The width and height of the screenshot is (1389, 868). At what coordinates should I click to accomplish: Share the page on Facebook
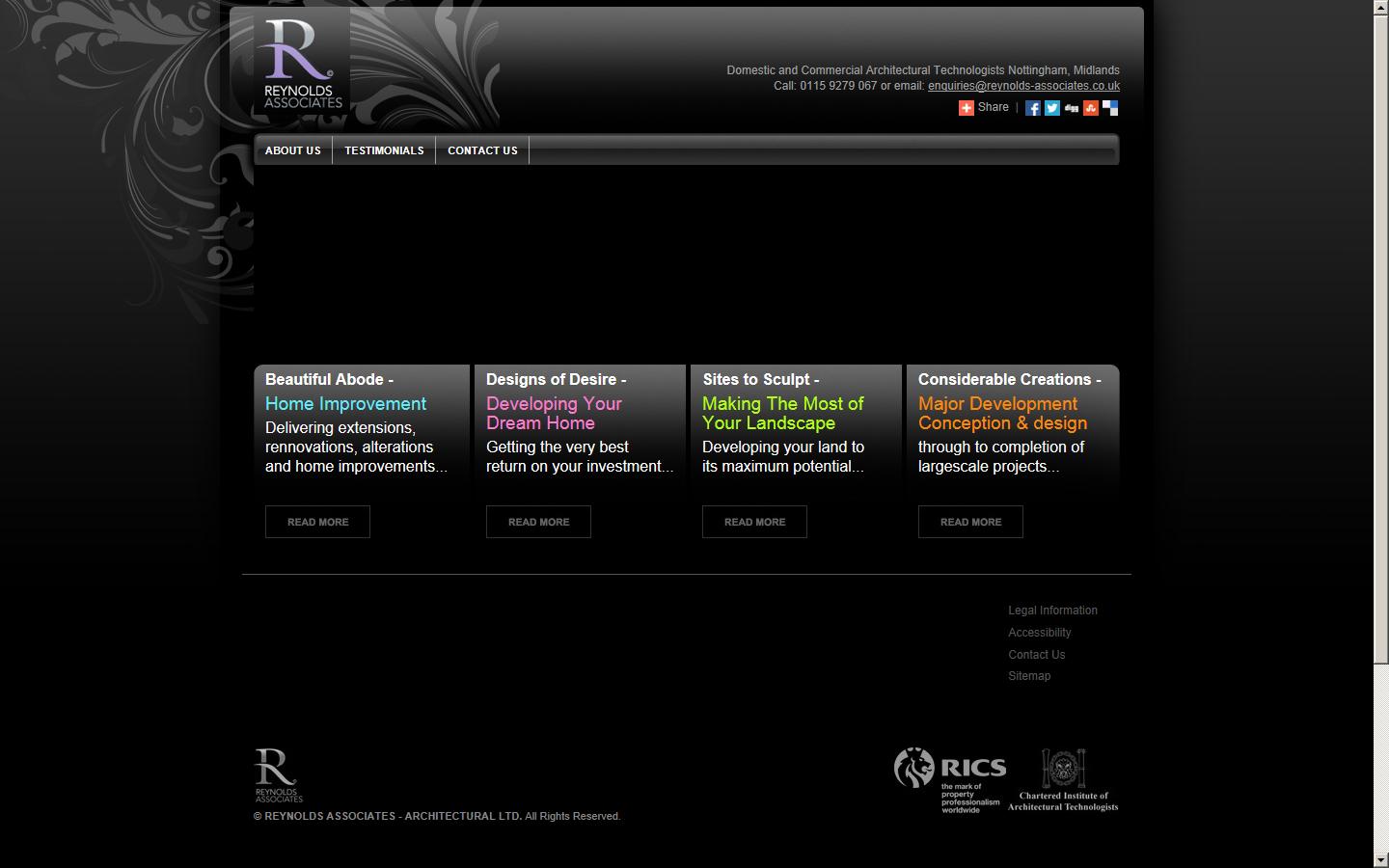pos(1033,108)
